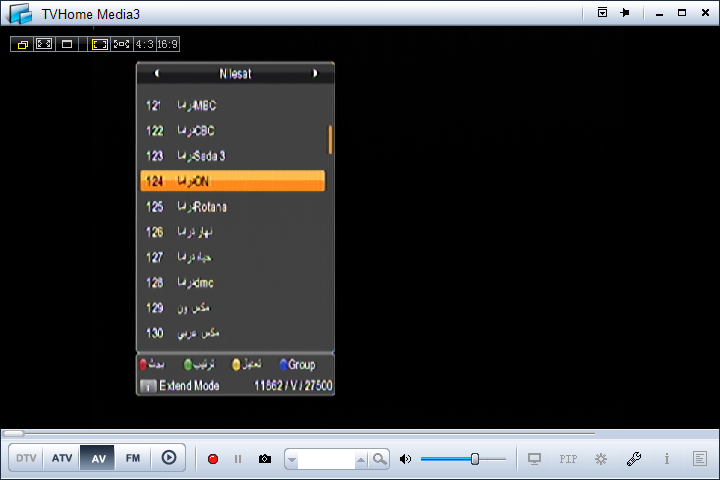Set aspect ratio to 4:3
This screenshot has width=720, height=480.
(x=145, y=44)
